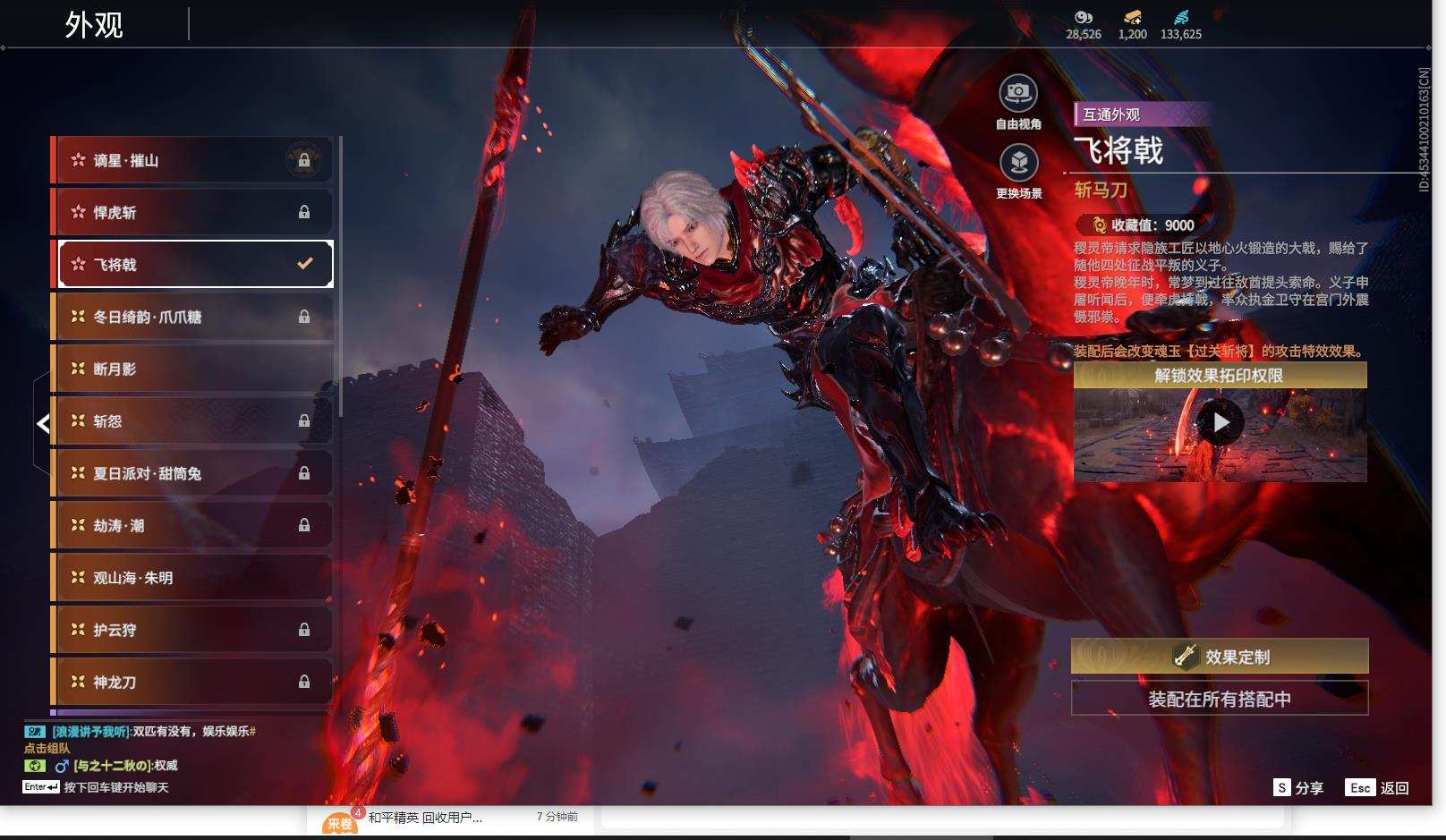Viewport: 1446px width, 840px height.
Task: Click the lock icon on 劫涛·潮
Action: click(304, 525)
